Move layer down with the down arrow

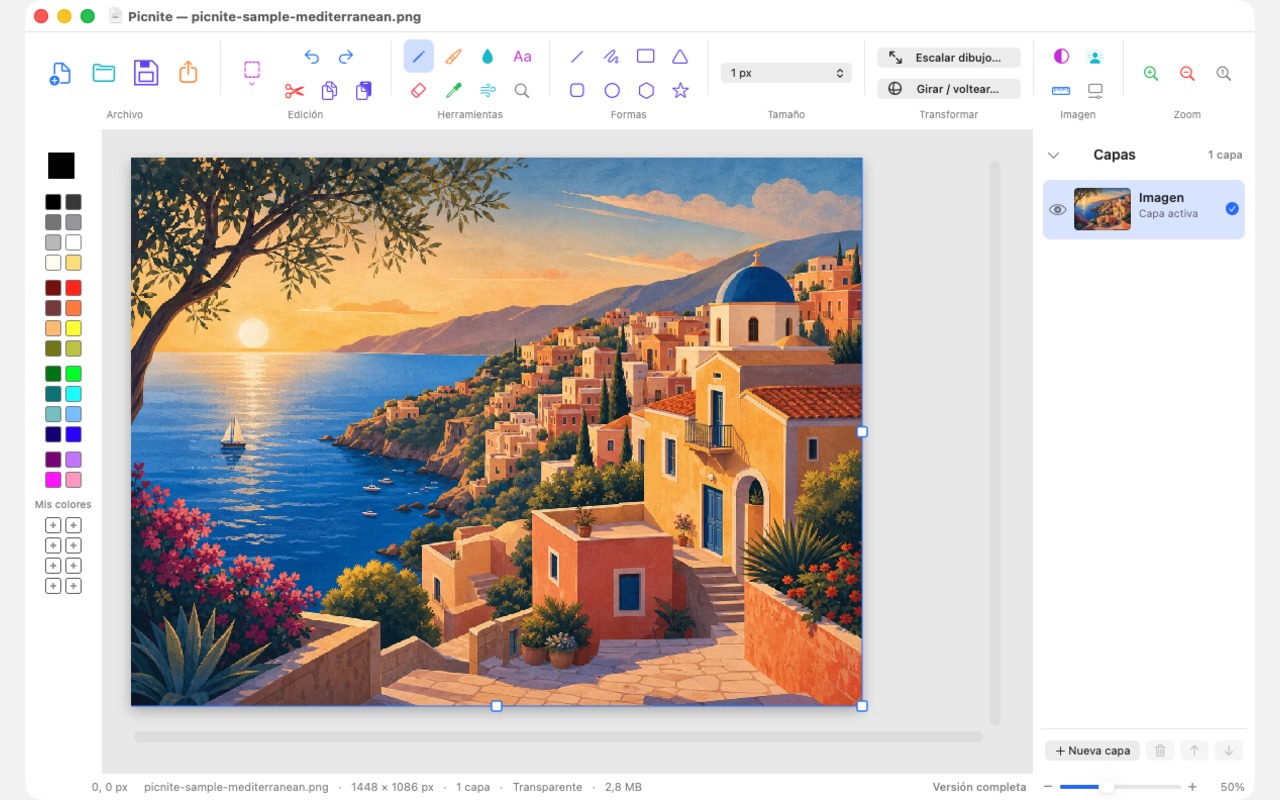point(1229,751)
